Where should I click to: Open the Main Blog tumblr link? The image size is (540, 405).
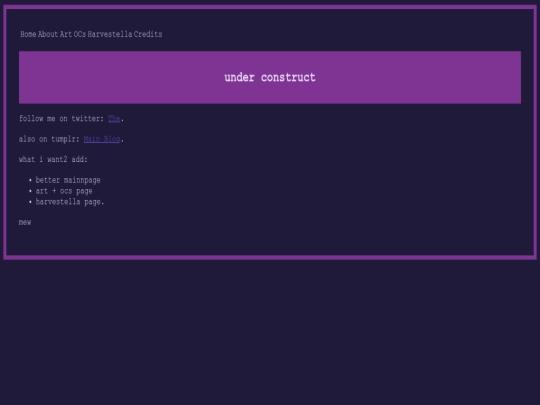coord(102,139)
